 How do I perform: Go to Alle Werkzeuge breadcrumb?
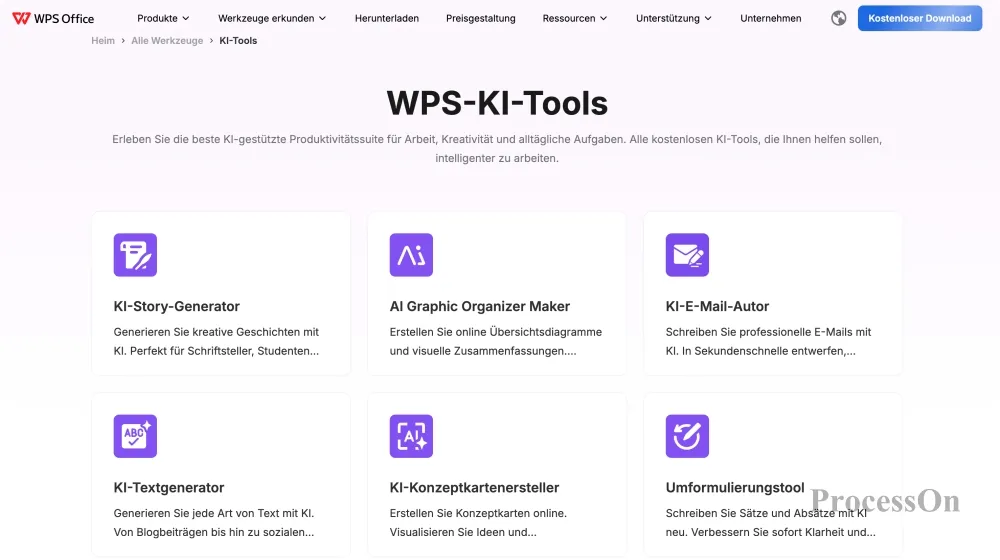(x=167, y=41)
